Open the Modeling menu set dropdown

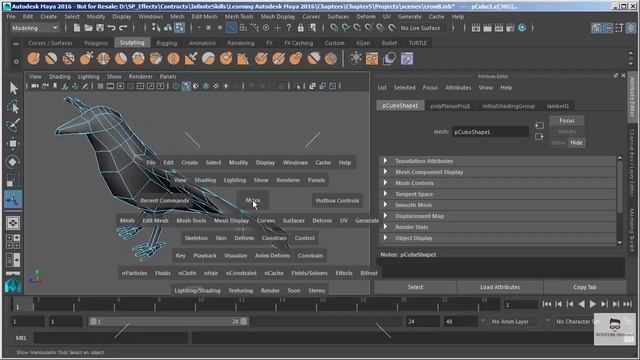pyautogui.click(x=35, y=28)
